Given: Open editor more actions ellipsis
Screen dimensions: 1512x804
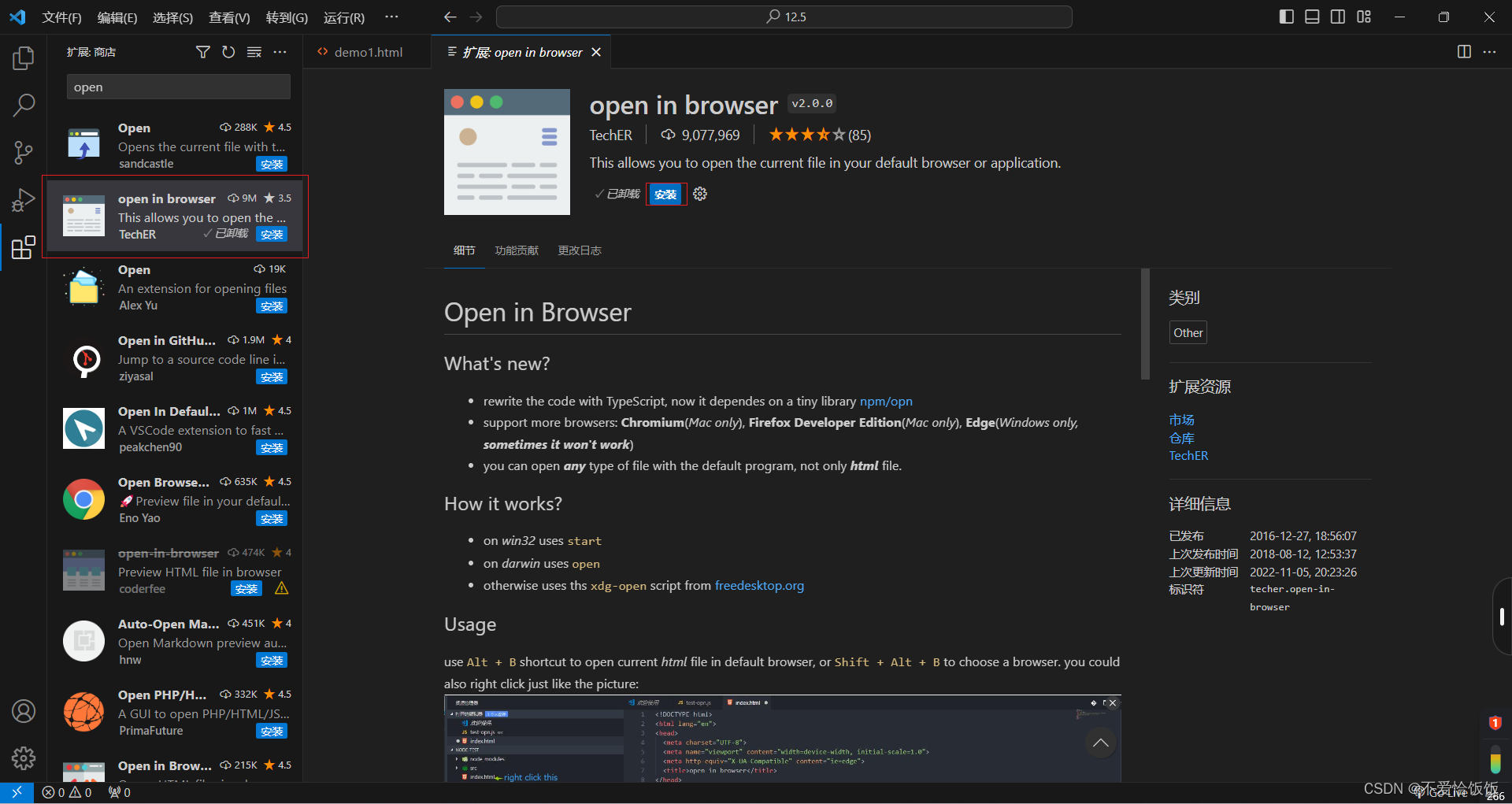Looking at the screenshot, I should point(1489,52).
